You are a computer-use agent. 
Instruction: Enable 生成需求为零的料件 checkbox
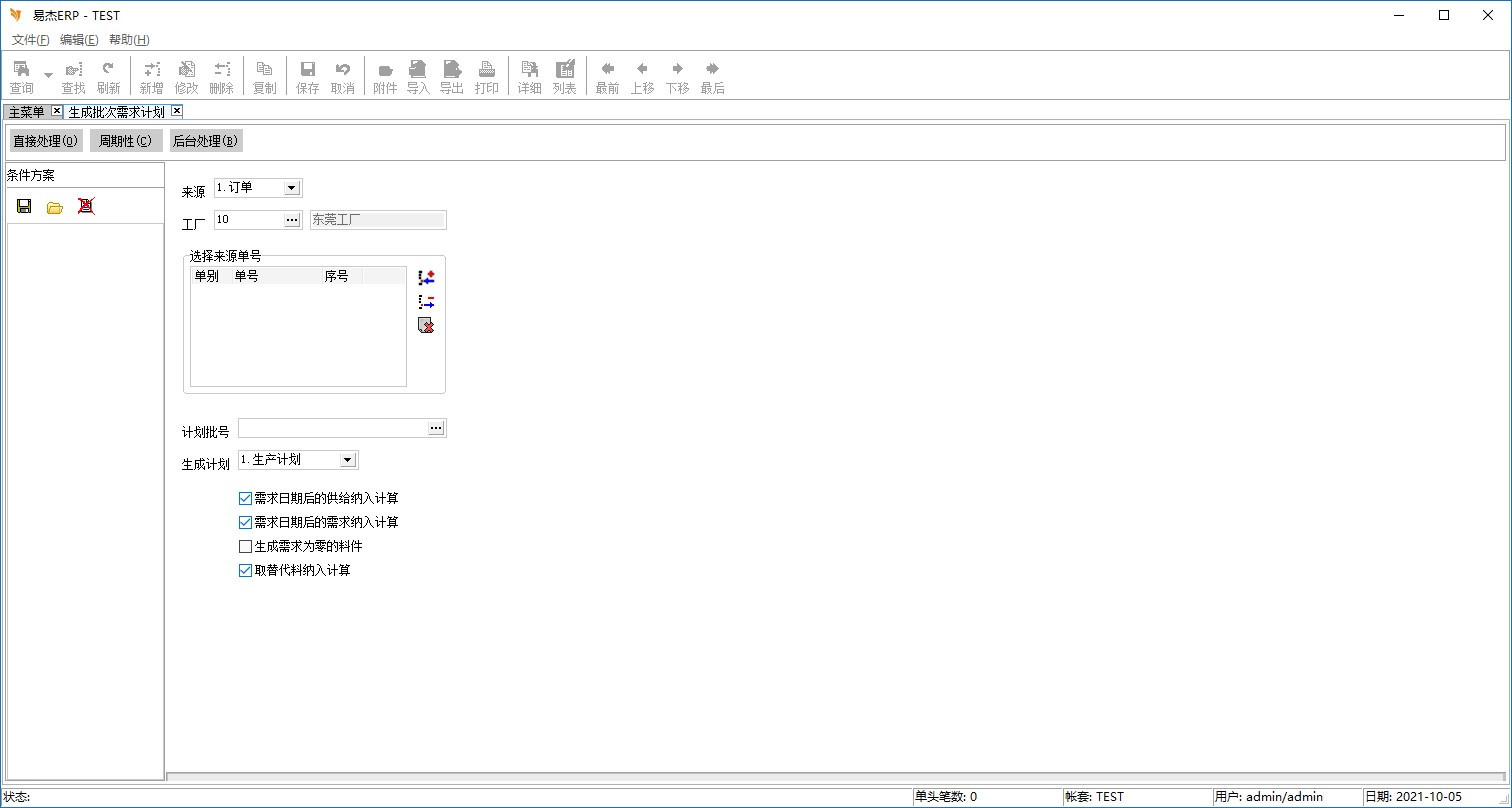click(245, 546)
